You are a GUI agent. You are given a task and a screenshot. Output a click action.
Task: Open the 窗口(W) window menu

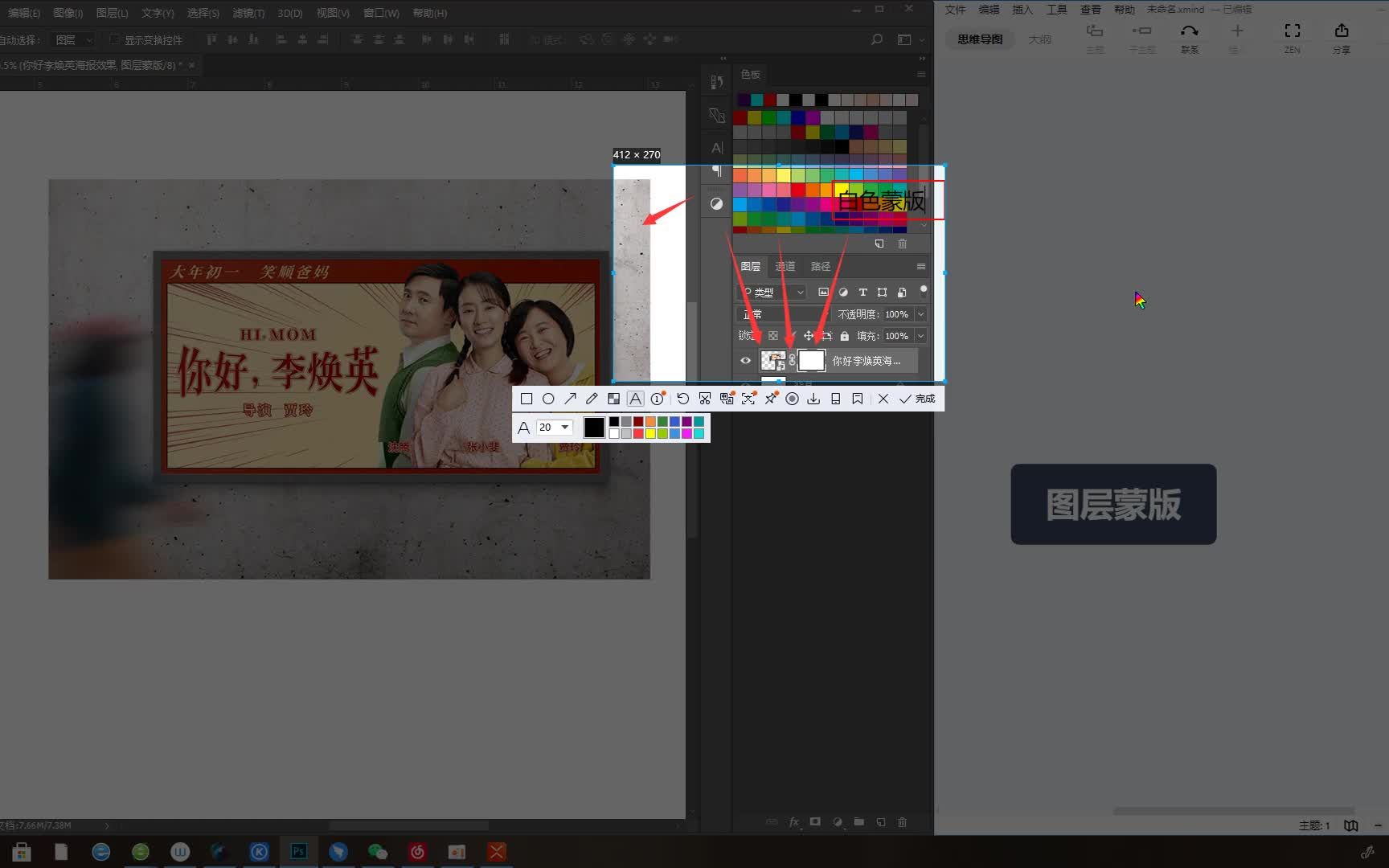381,13
